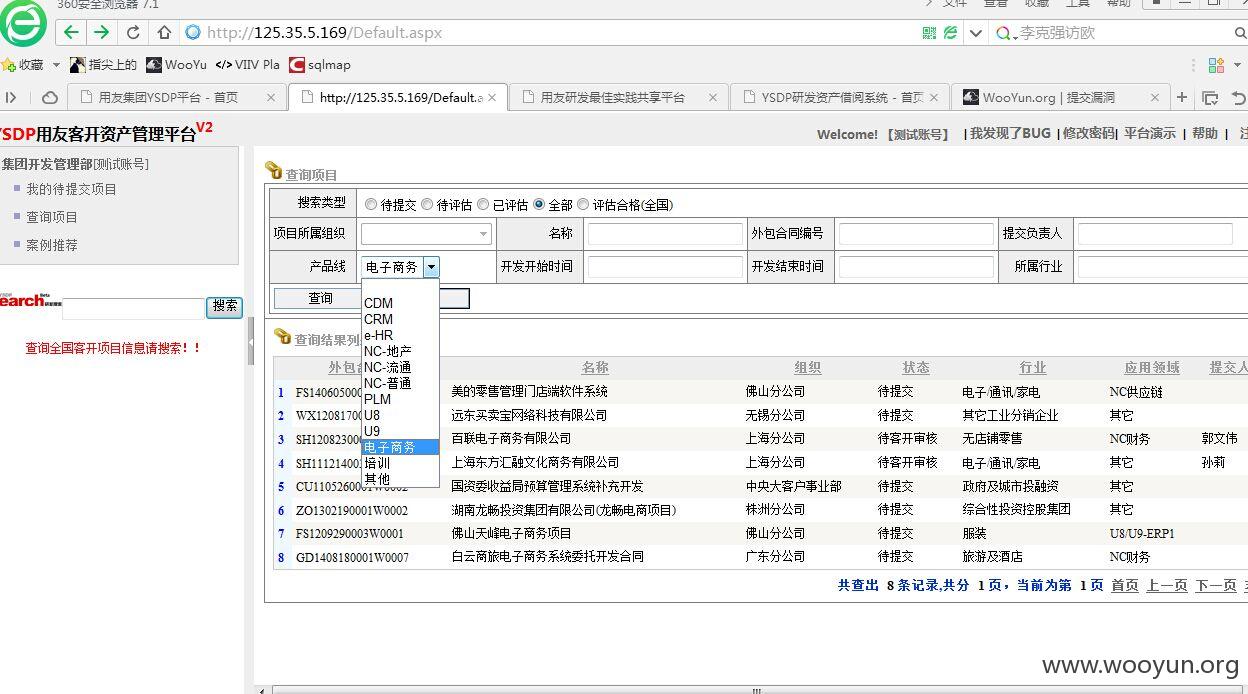1248x694 pixels.
Task: Open the 收藏 favorites star
Action: click(23, 65)
